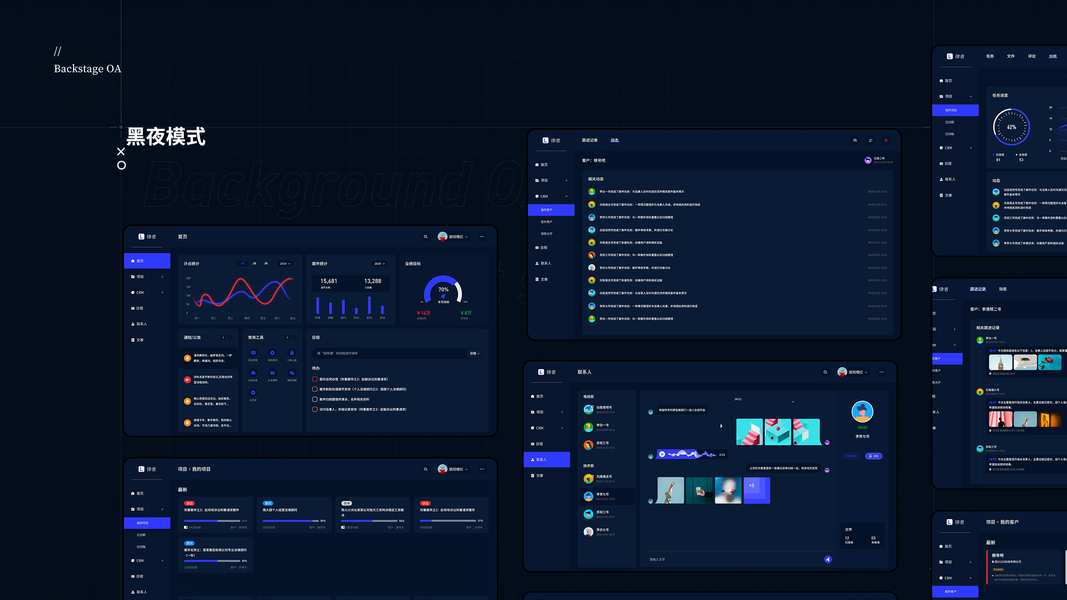Open search in the home dashboard window
1067x600 pixels.
point(426,237)
